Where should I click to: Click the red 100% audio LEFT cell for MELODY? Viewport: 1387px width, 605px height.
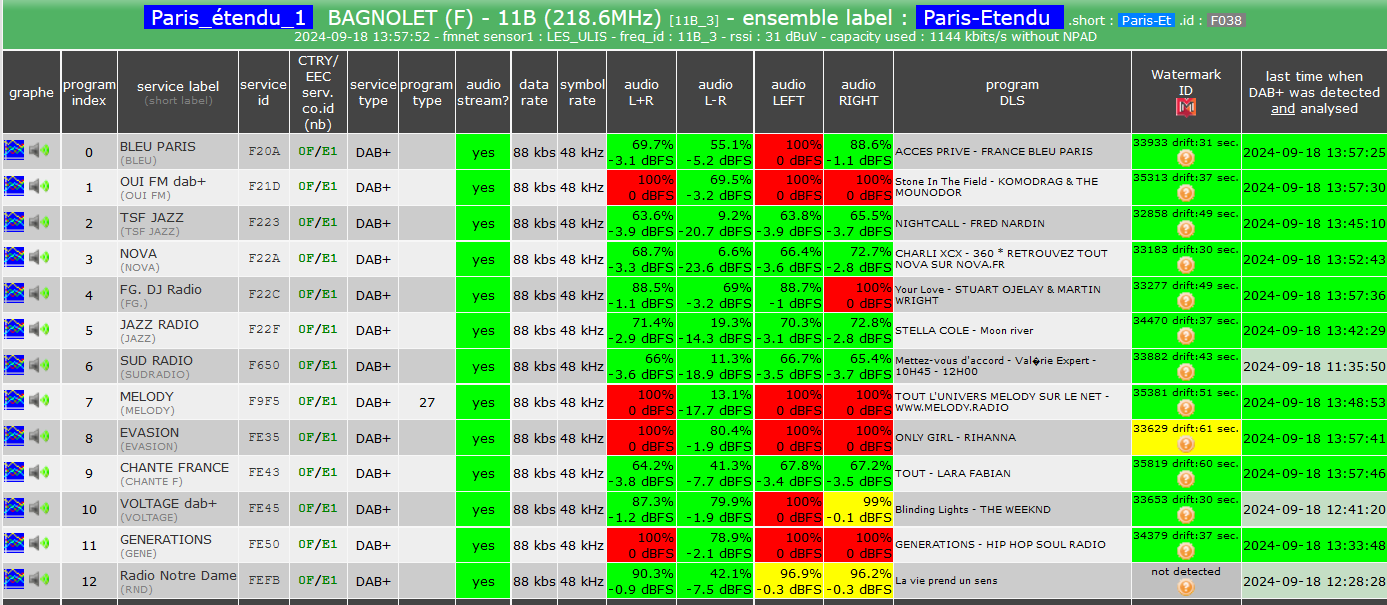pyautogui.click(x=788, y=402)
